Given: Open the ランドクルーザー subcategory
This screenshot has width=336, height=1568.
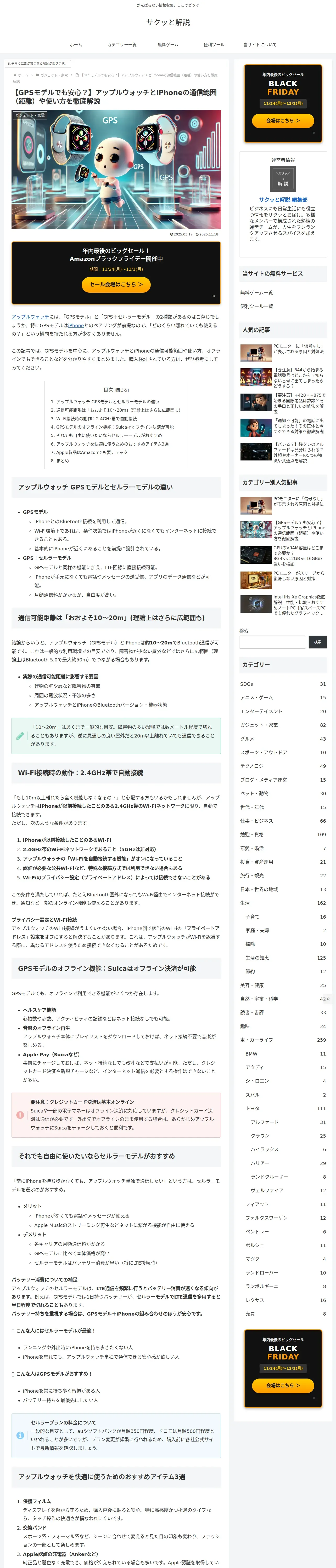Looking at the screenshot, I should point(288,1177).
